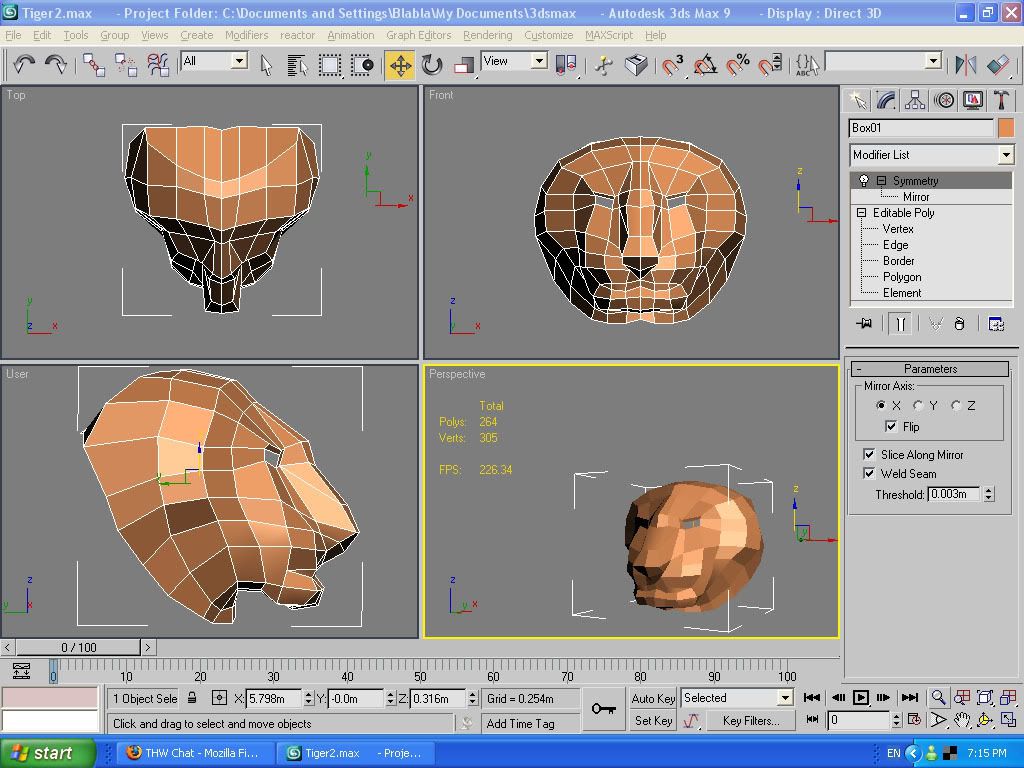Image resolution: width=1024 pixels, height=768 pixels.
Task: Select the Vertex sub-object level
Action: [897, 229]
